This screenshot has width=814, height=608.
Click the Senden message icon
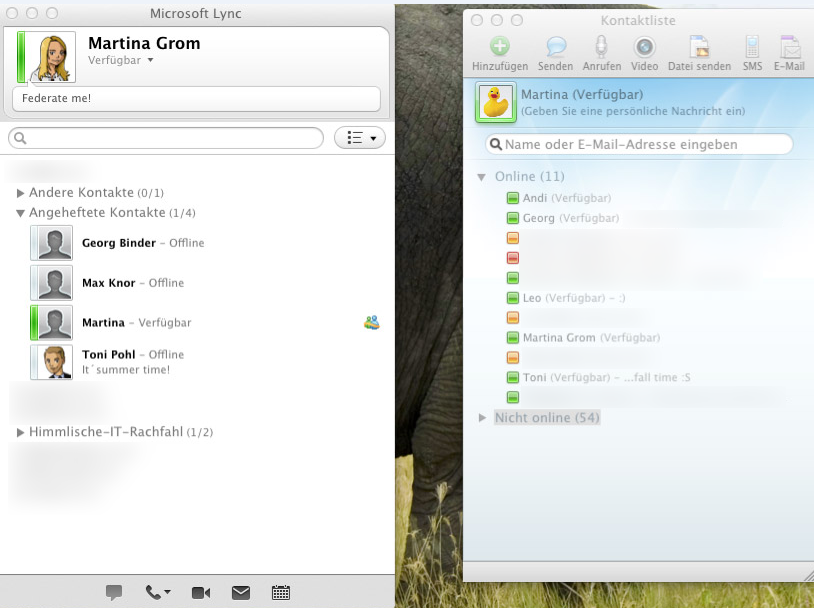555,47
